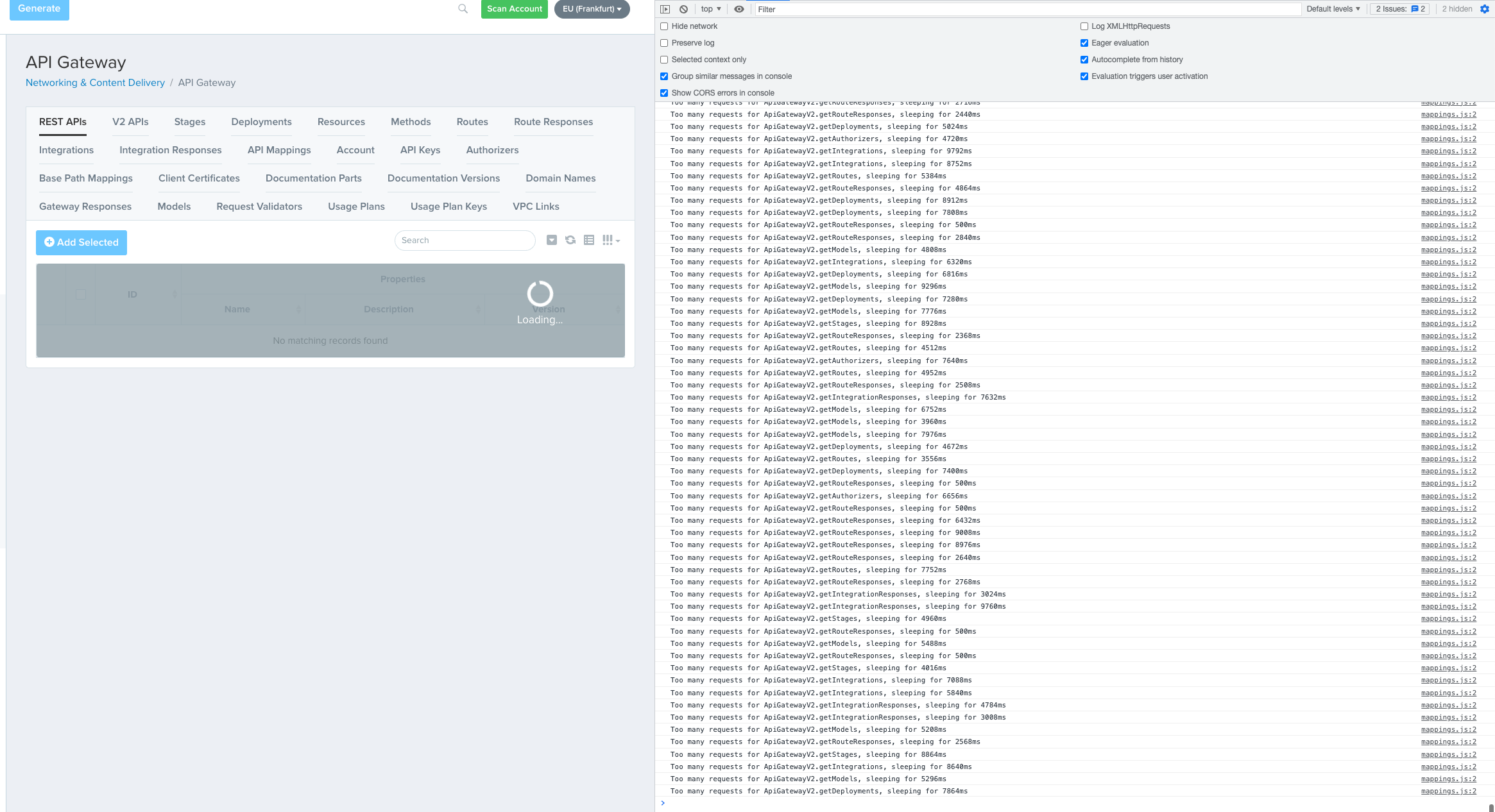Screen dimensions: 1495x812
Task: Toggle the console sidebar panel icon
Action: tap(665, 9)
